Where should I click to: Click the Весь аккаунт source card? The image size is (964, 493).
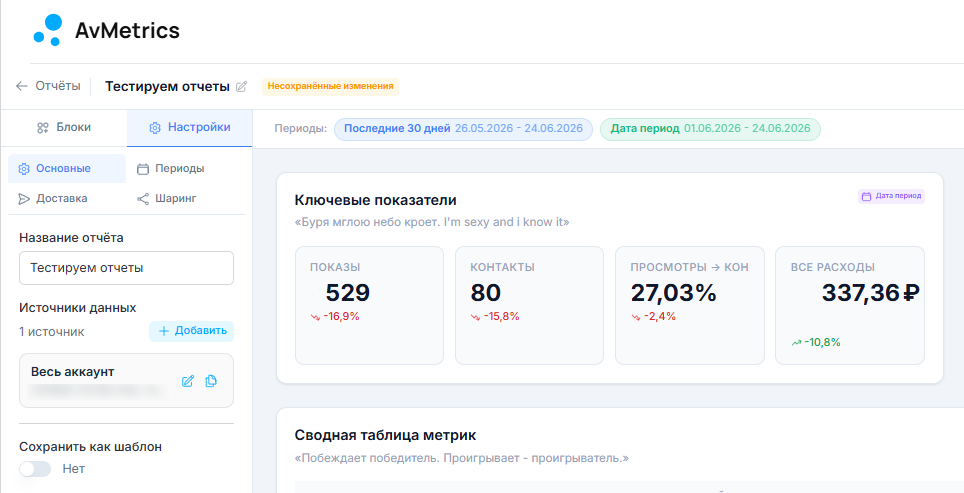(x=127, y=381)
